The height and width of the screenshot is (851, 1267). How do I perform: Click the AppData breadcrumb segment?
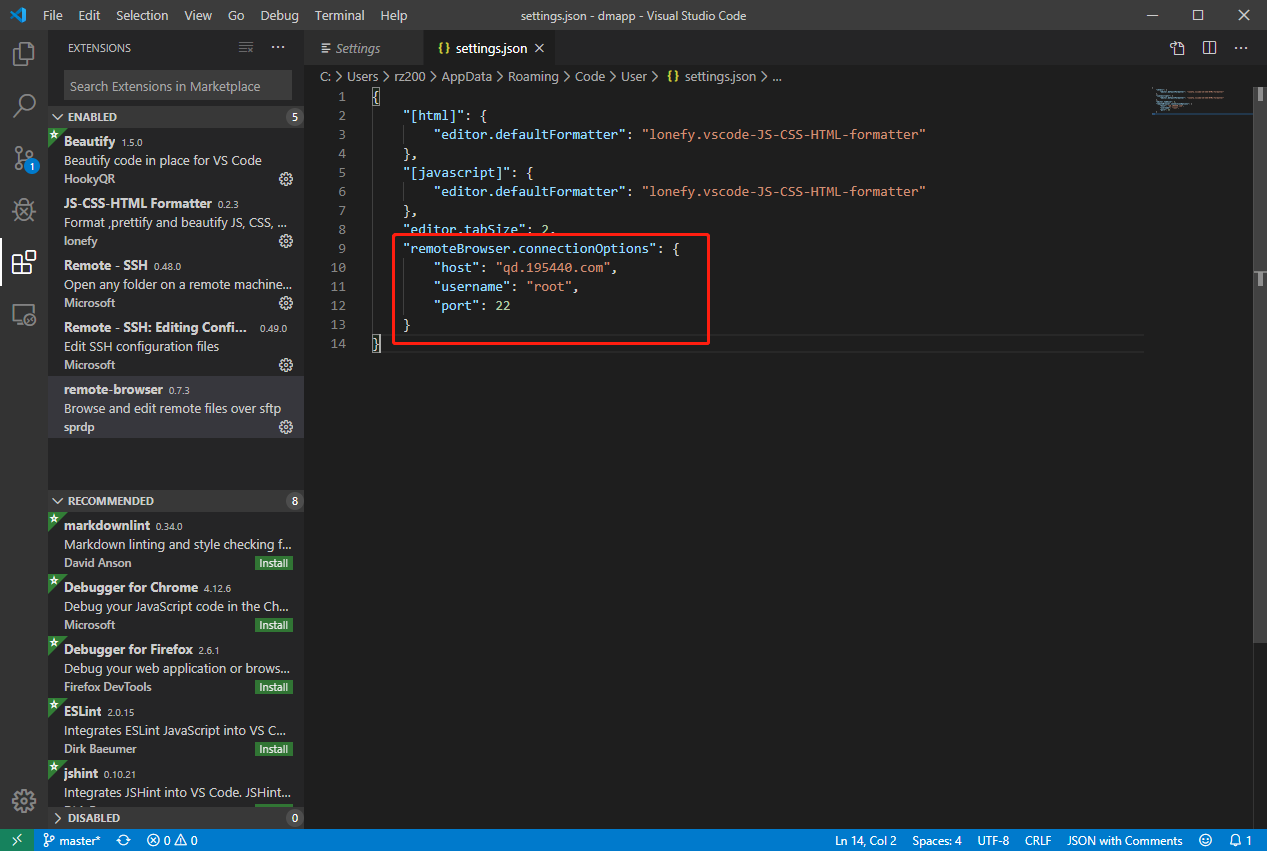coord(467,76)
